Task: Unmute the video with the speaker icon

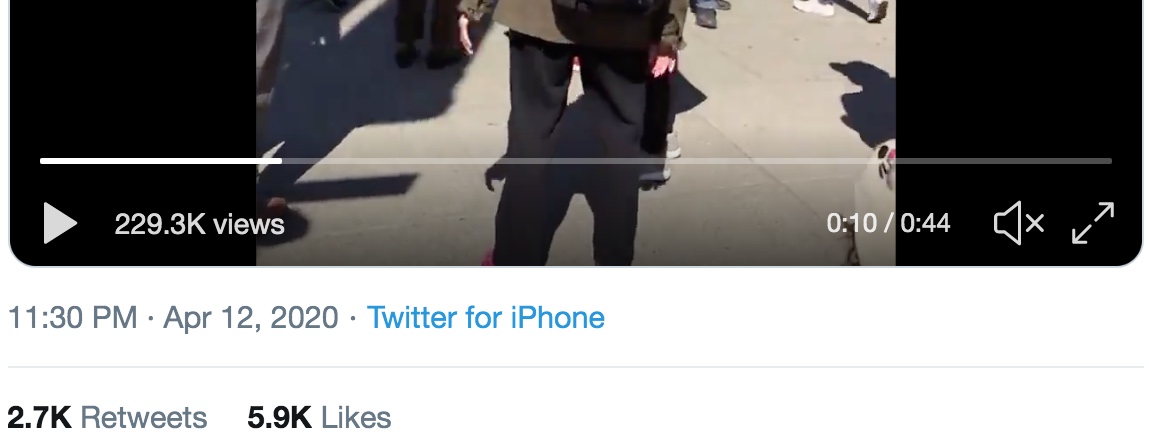Action: (x=1019, y=223)
